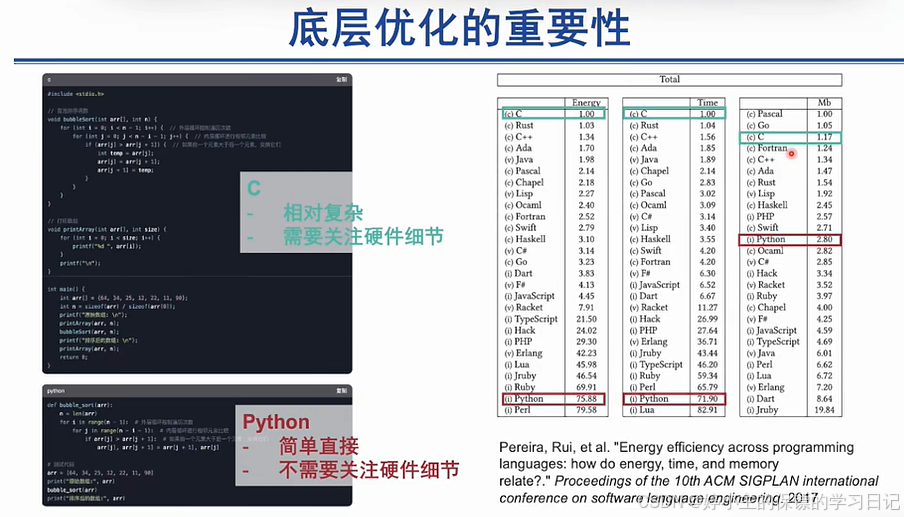Click the def bubble_sort(arr): code line
904x517 pixels.
80,405
